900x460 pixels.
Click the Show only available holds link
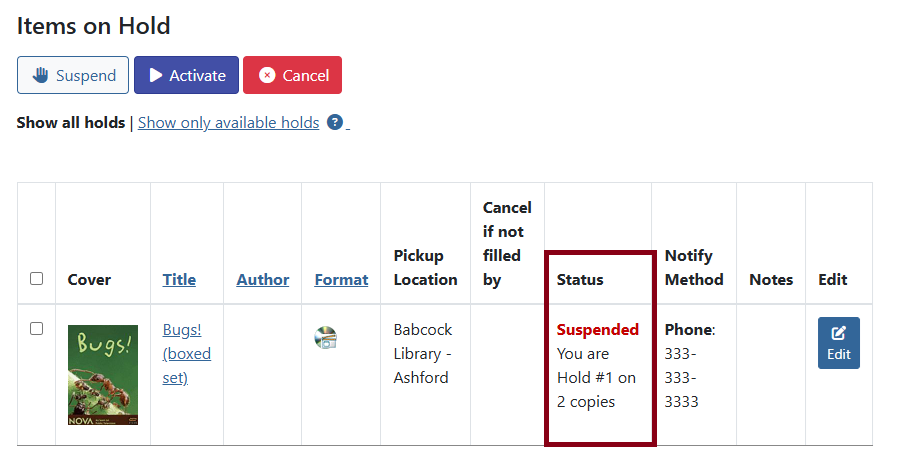(228, 123)
